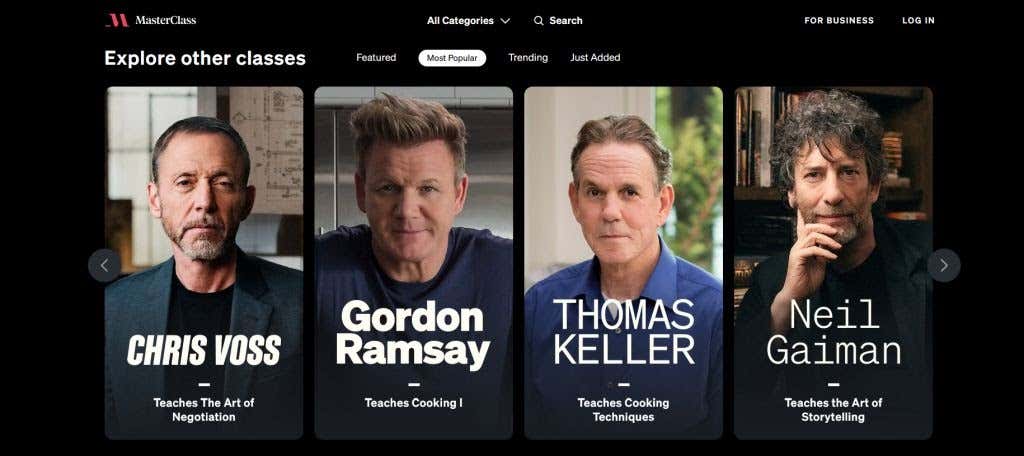1024x456 pixels.
Task: Select the Featured tab
Action: (x=376, y=57)
